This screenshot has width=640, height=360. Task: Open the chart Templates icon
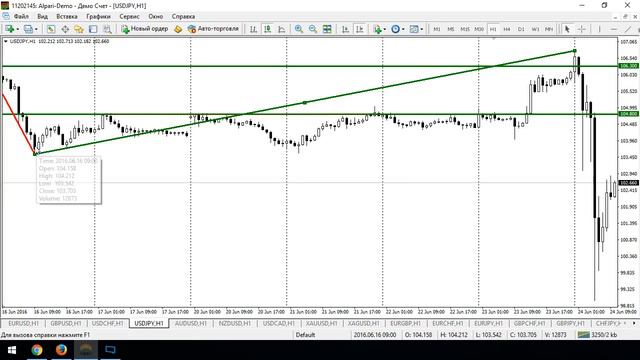point(414,29)
